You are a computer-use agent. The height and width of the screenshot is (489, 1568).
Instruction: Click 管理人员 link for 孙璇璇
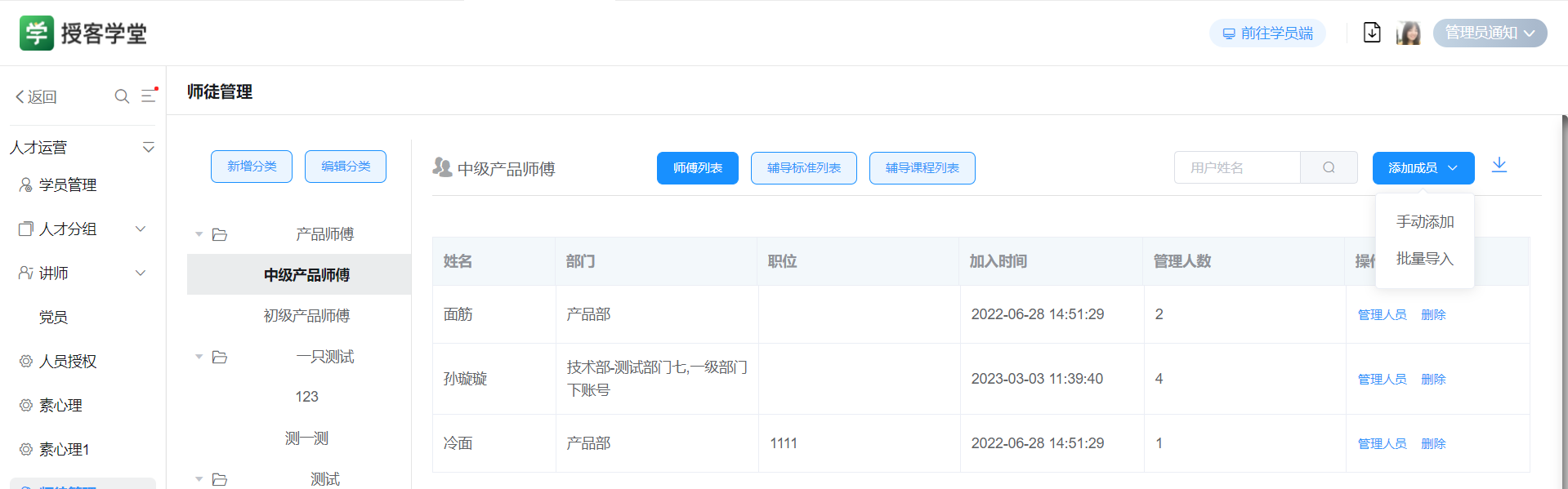click(1382, 380)
